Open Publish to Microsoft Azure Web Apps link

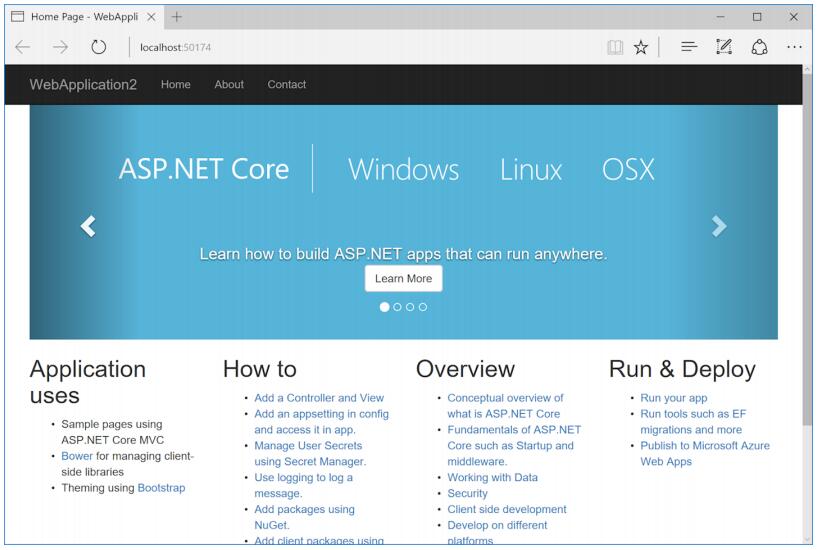tap(705, 454)
